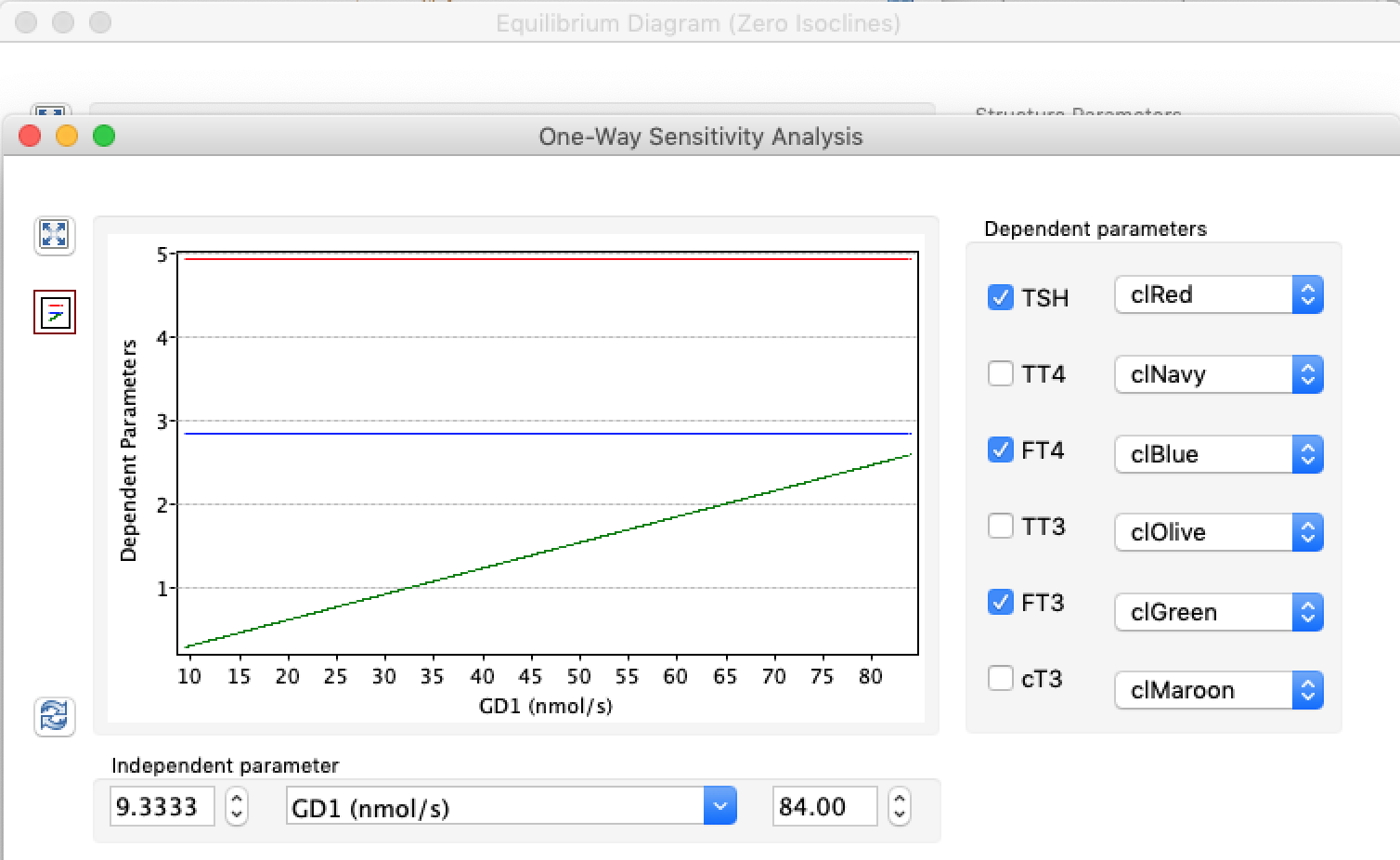The height and width of the screenshot is (860, 1400).
Task: Toggle the chart legend icon
Action: tap(54, 312)
